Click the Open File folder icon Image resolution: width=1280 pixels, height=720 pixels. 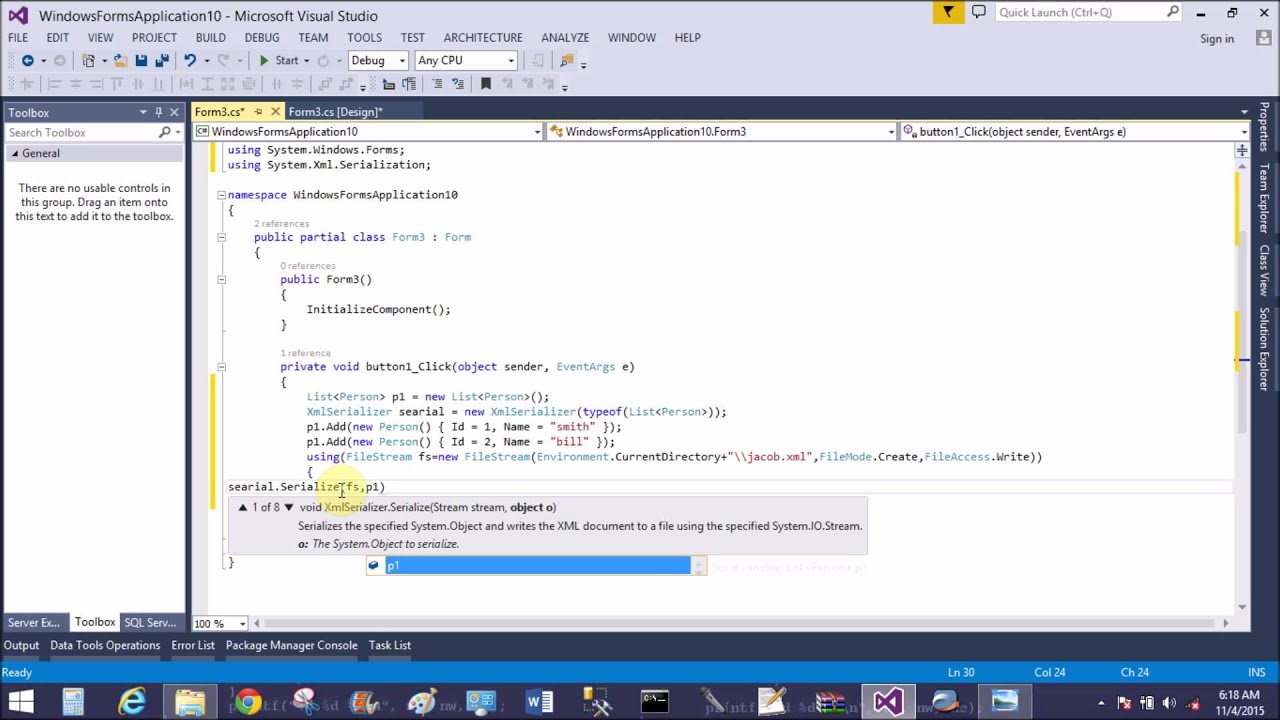pos(119,61)
